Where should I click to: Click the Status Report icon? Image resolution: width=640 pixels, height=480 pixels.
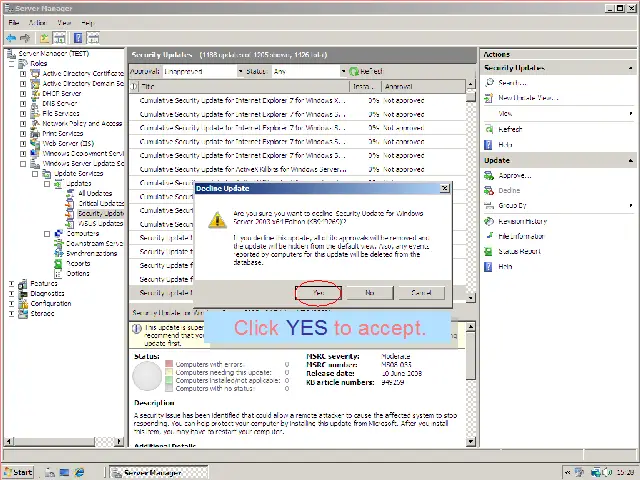tap(489, 251)
